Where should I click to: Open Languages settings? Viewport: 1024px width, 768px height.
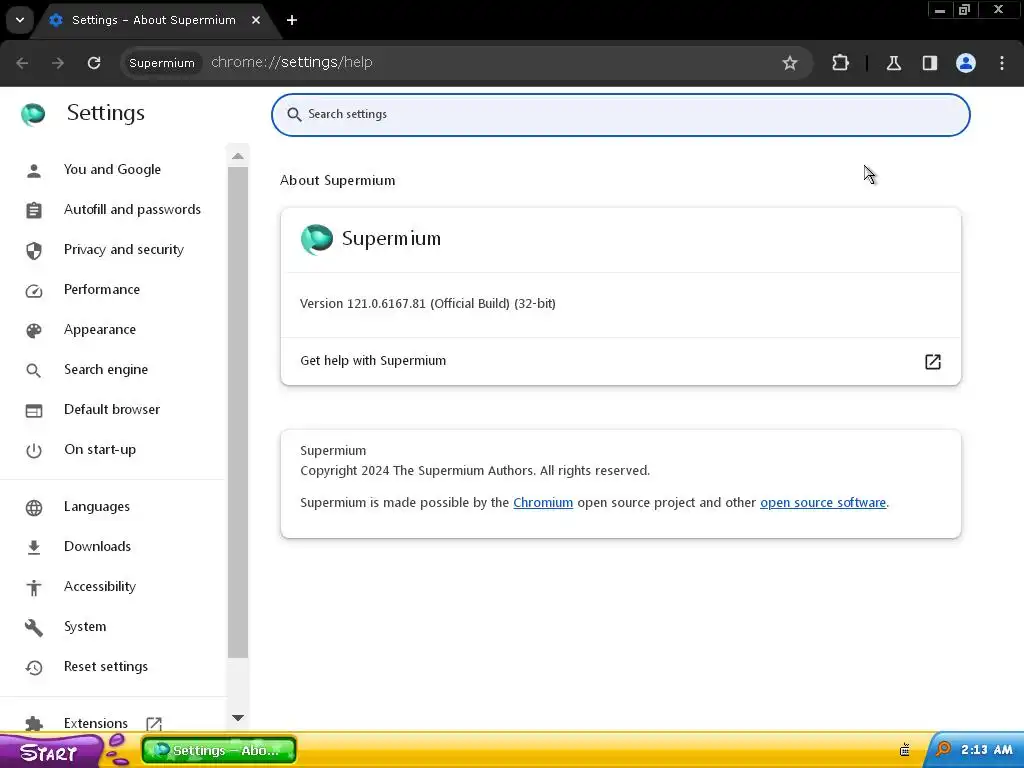97,507
